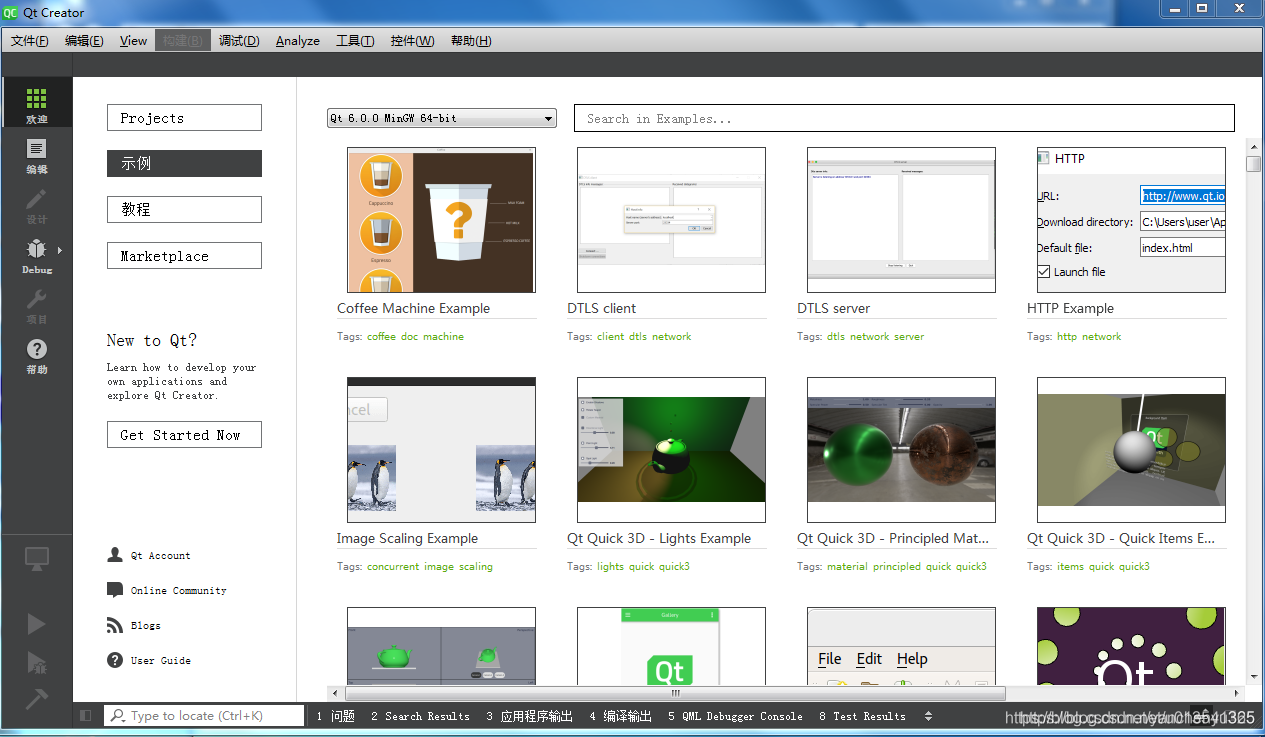1265x737 pixels.
Task: Open the Online Community link
Action: click(x=178, y=591)
